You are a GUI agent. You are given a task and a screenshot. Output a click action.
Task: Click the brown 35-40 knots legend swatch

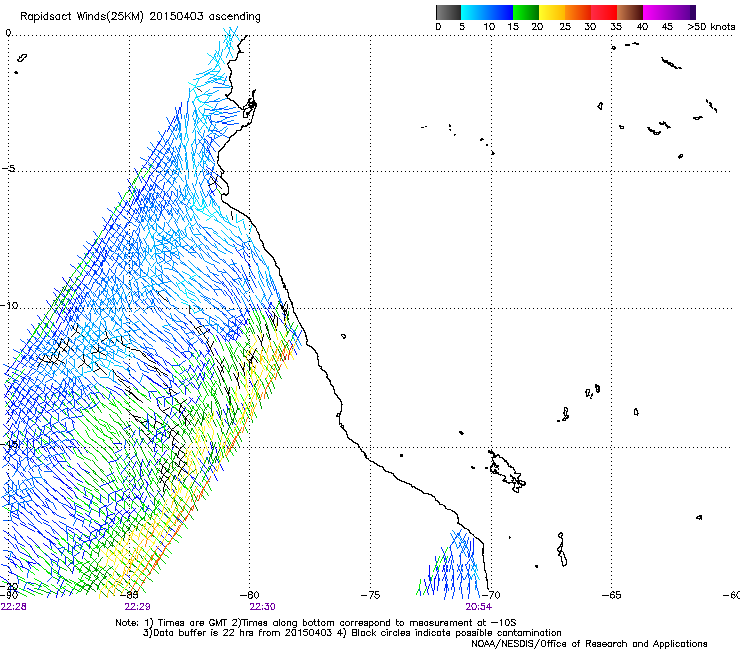coord(630,12)
